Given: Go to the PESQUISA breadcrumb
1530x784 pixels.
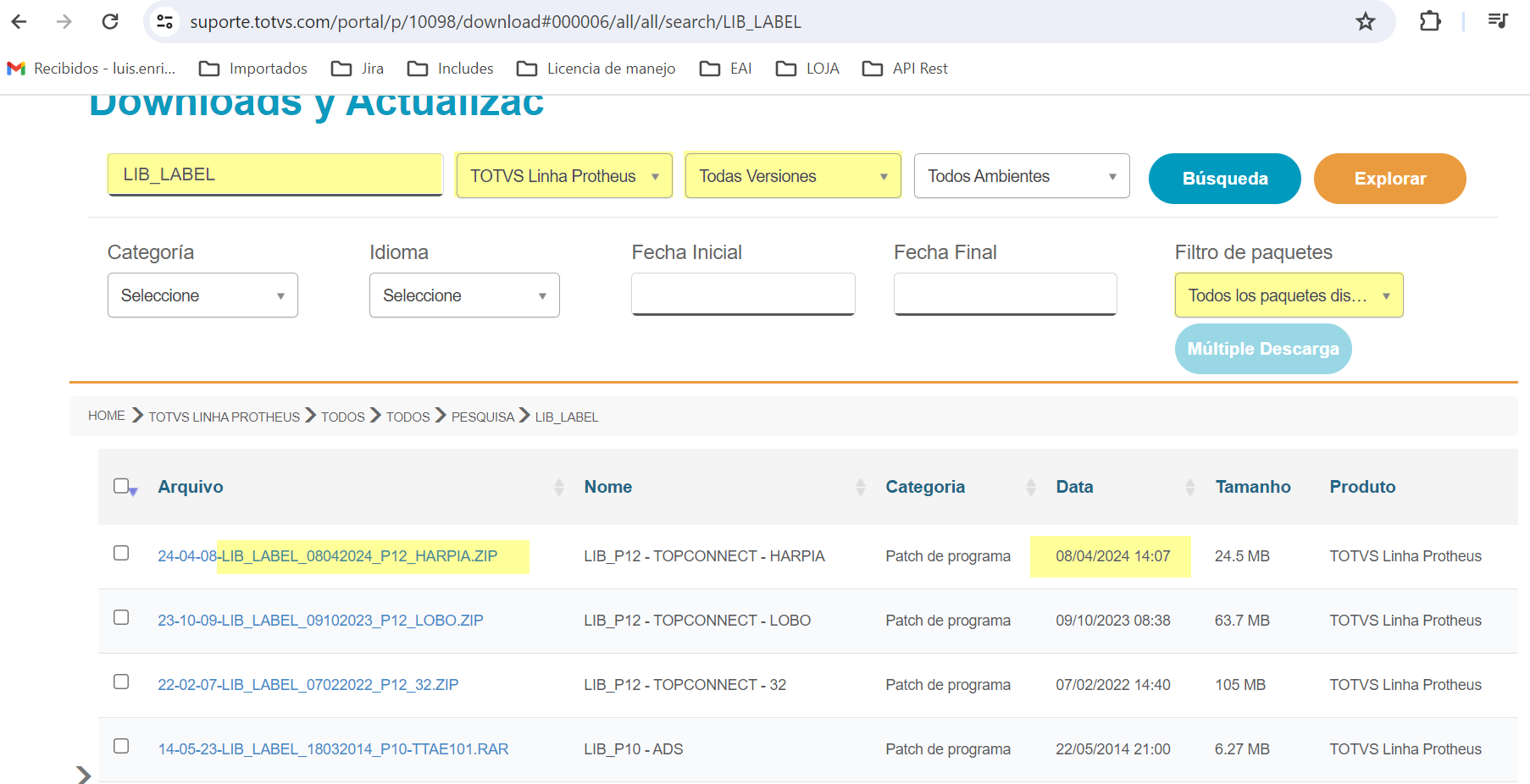Looking at the screenshot, I should [x=483, y=417].
